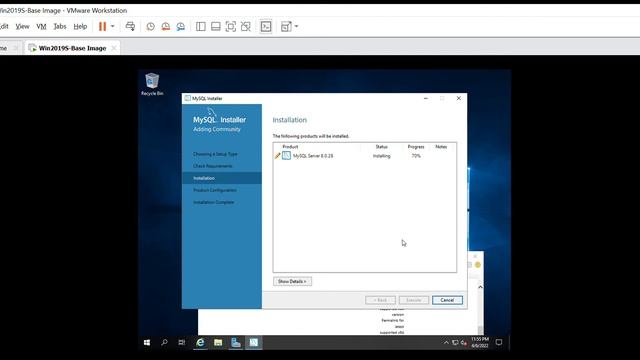Open the power options dropdown beside pause
The height and width of the screenshot is (360, 640).
113,27
